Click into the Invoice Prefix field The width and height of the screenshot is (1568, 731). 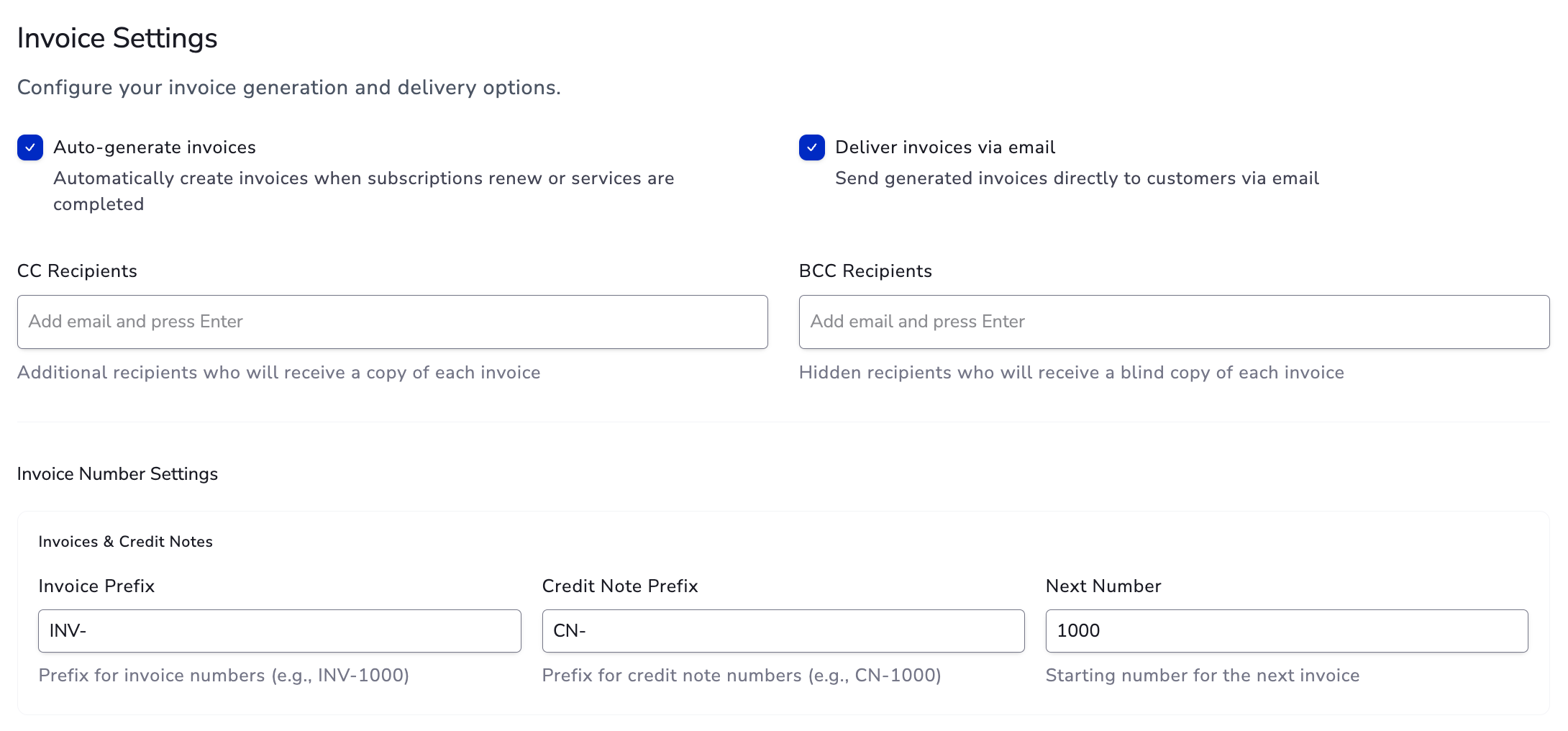(x=279, y=631)
